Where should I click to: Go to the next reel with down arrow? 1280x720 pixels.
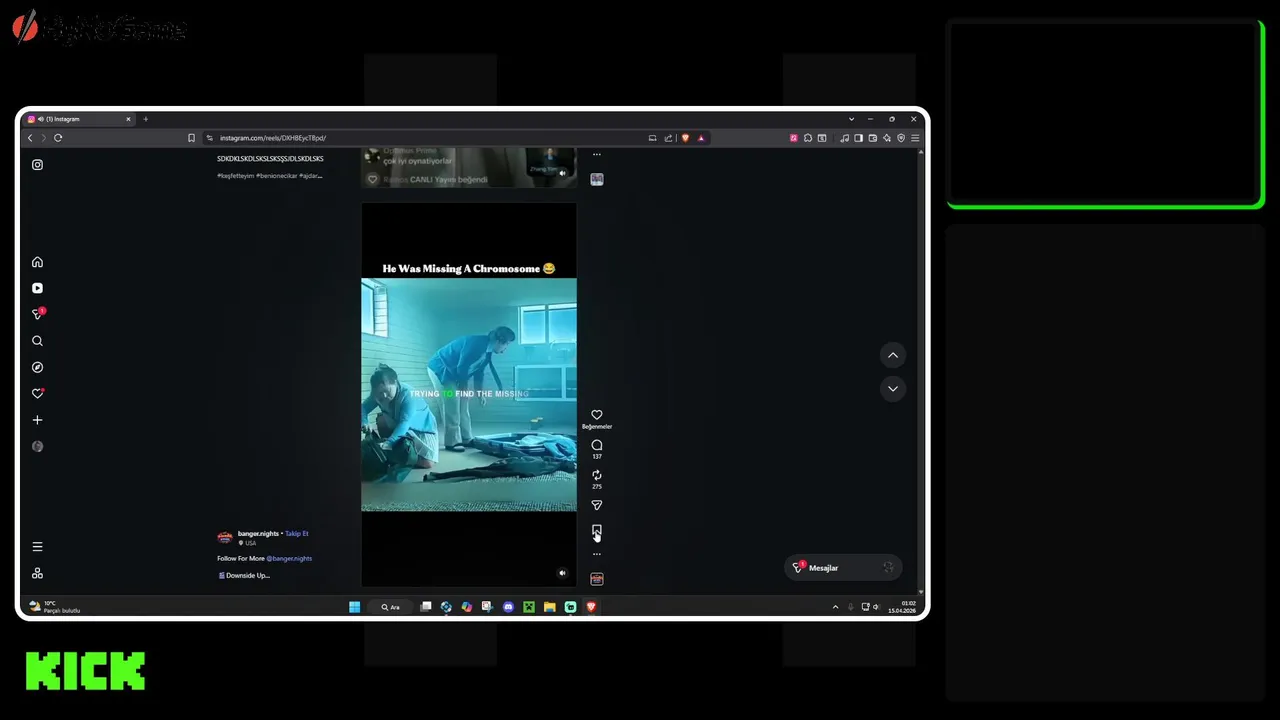pyautogui.click(x=893, y=388)
